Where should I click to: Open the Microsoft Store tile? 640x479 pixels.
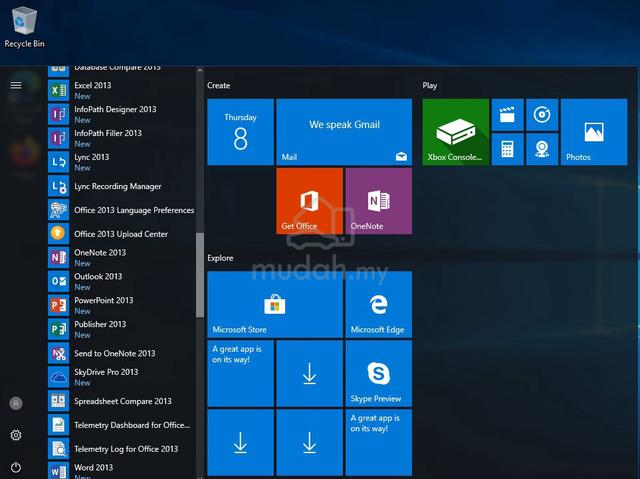pos(275,304)
